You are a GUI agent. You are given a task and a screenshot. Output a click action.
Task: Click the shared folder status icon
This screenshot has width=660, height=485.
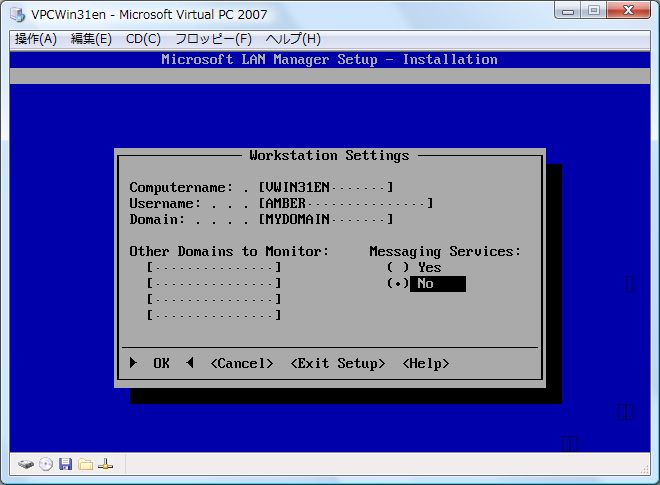tap(85, 464)
